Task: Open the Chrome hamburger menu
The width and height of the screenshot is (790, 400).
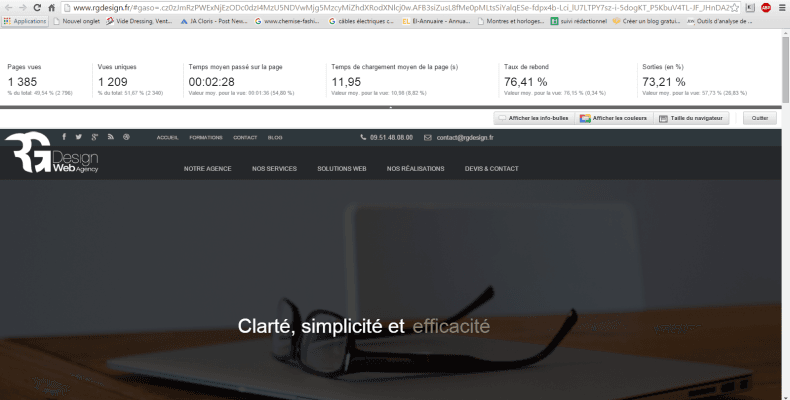Action: tap(782, 8)
